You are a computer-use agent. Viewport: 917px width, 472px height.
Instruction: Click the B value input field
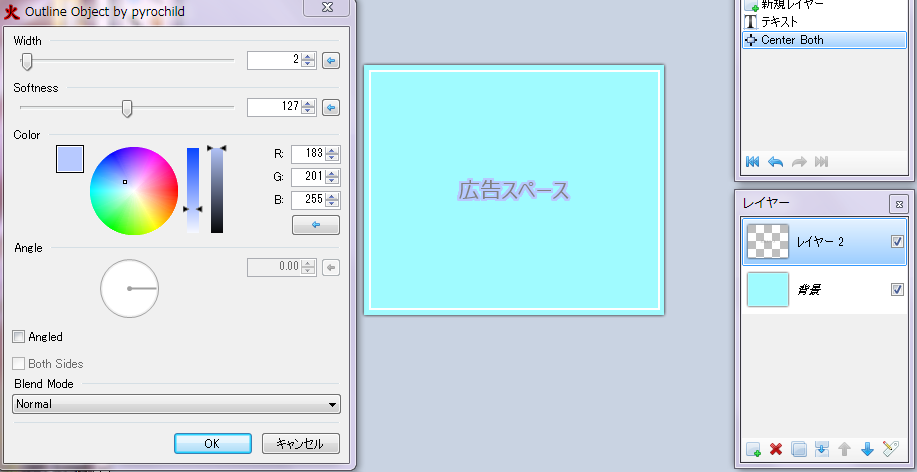[x=308, y=200]
